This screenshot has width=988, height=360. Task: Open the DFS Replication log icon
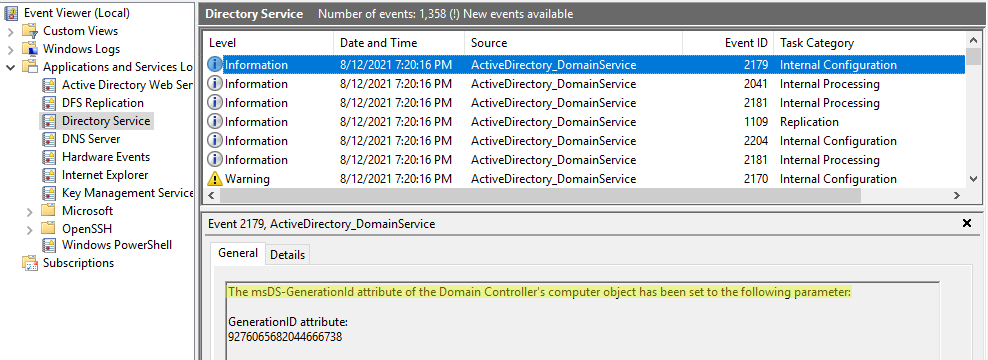(48, 103)
